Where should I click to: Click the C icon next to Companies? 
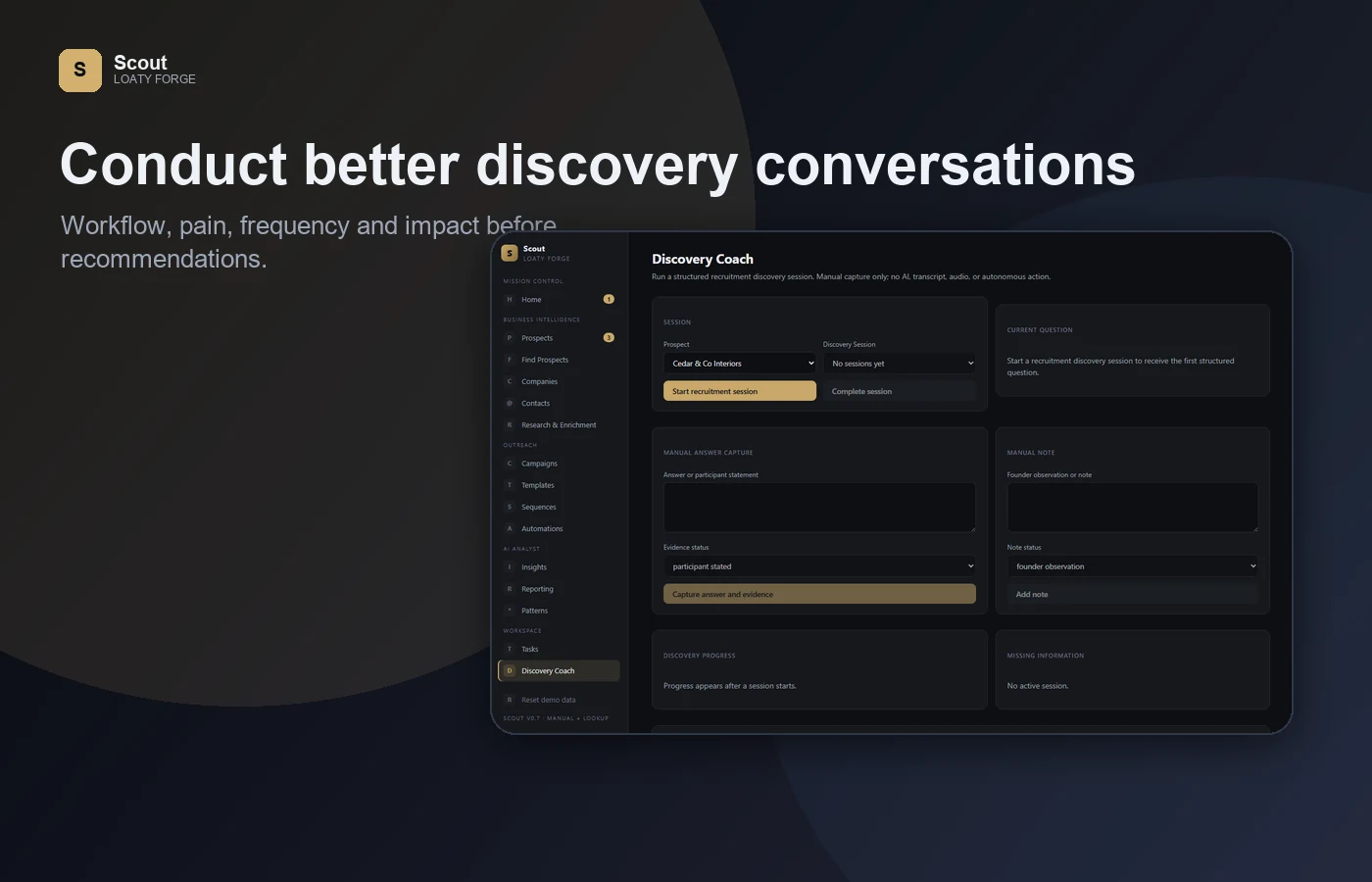click(510, 381)
